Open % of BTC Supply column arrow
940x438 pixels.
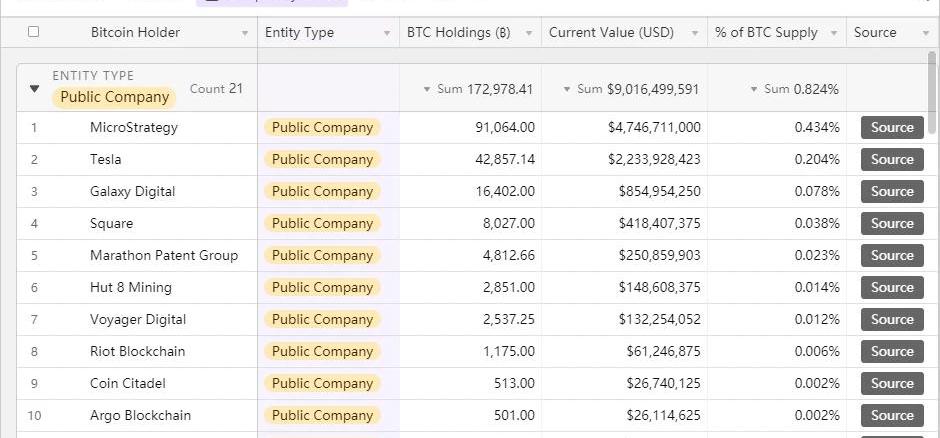(833, 33)
